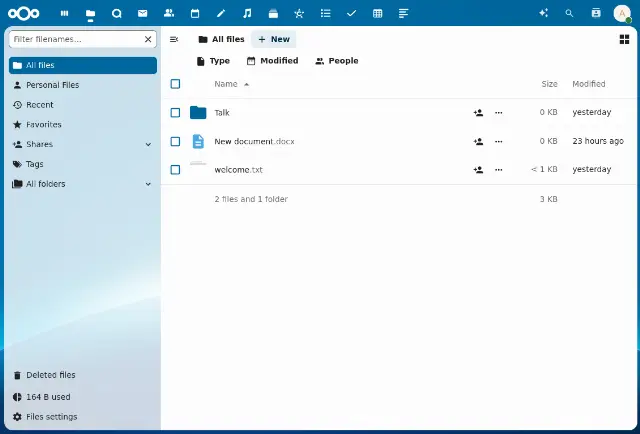The image size is (640, 434).
Task: Open the star-shaped app icon in top bar
Action: 299,13
